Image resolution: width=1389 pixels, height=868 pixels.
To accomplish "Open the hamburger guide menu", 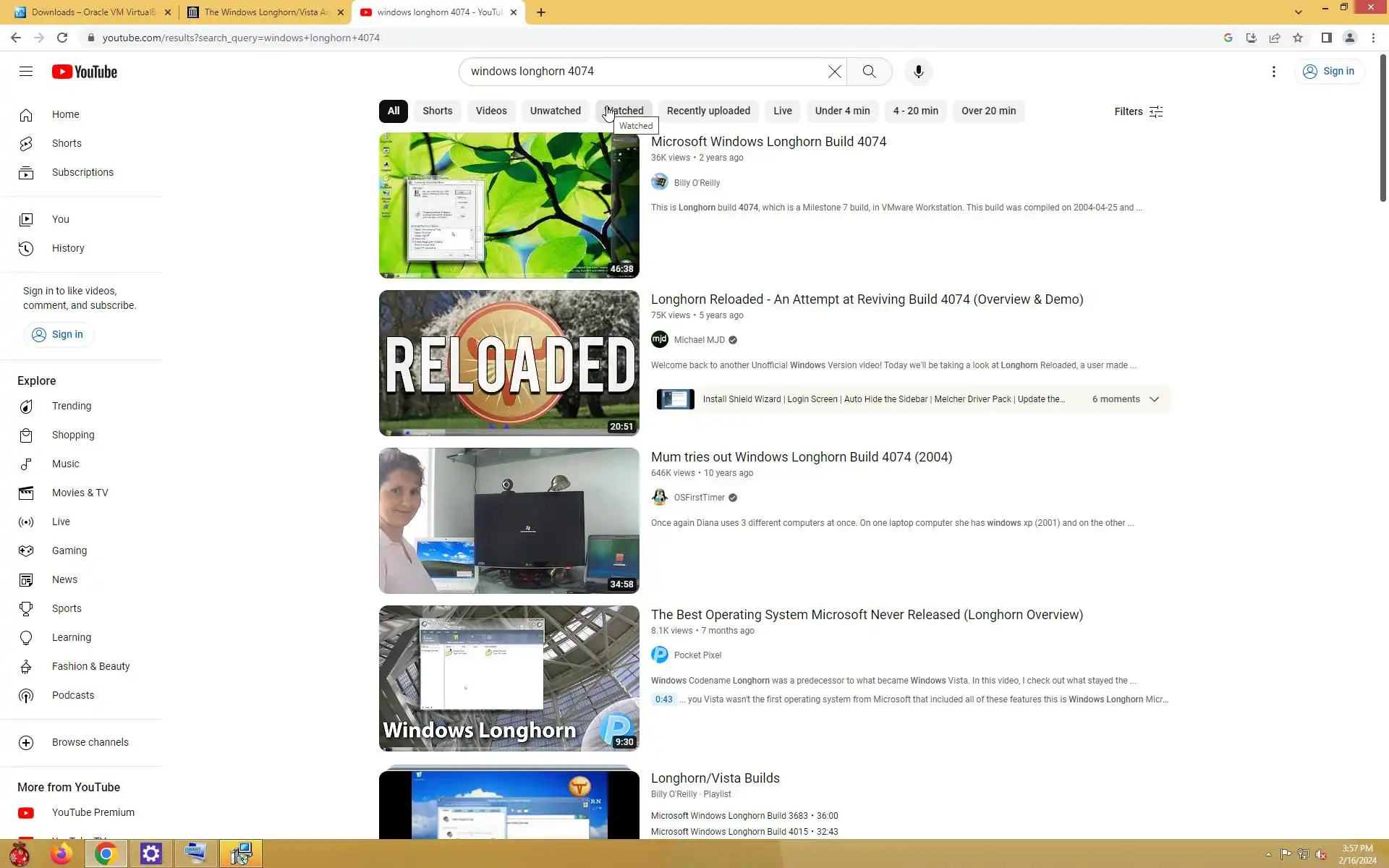I will point(26,71).
